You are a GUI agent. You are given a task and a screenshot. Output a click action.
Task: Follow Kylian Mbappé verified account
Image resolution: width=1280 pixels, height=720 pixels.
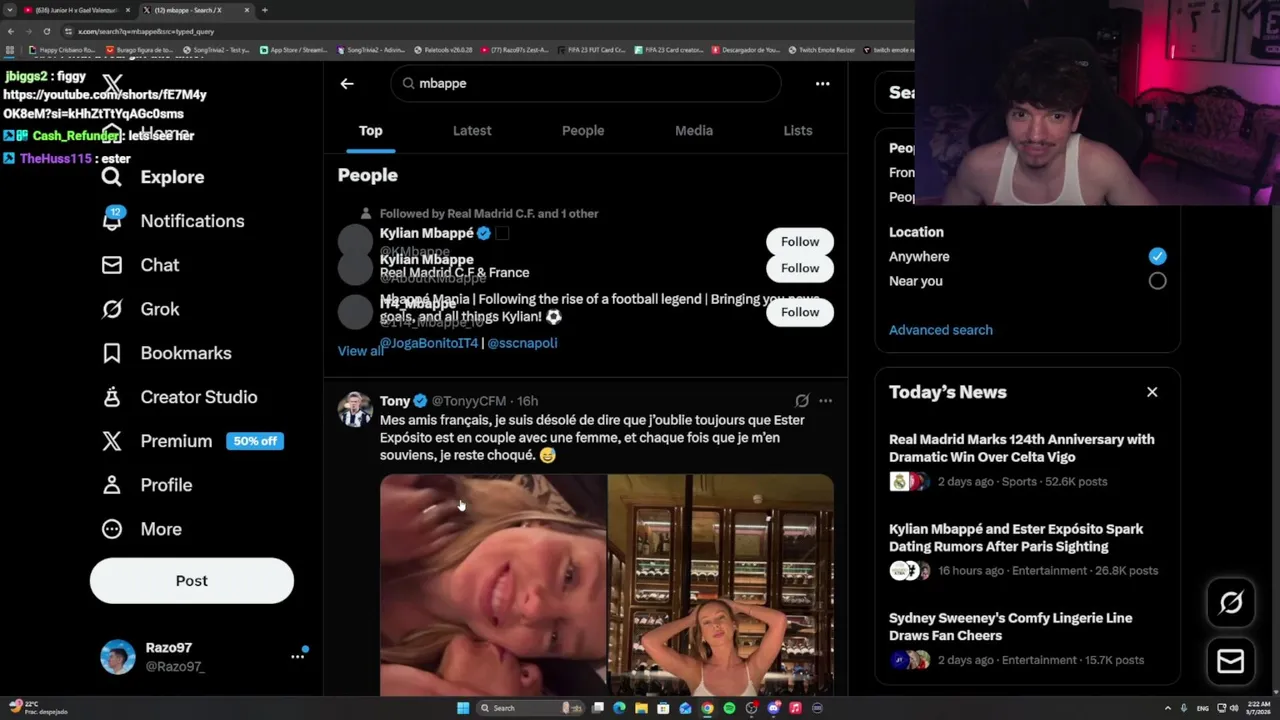[x=800, y=242]
